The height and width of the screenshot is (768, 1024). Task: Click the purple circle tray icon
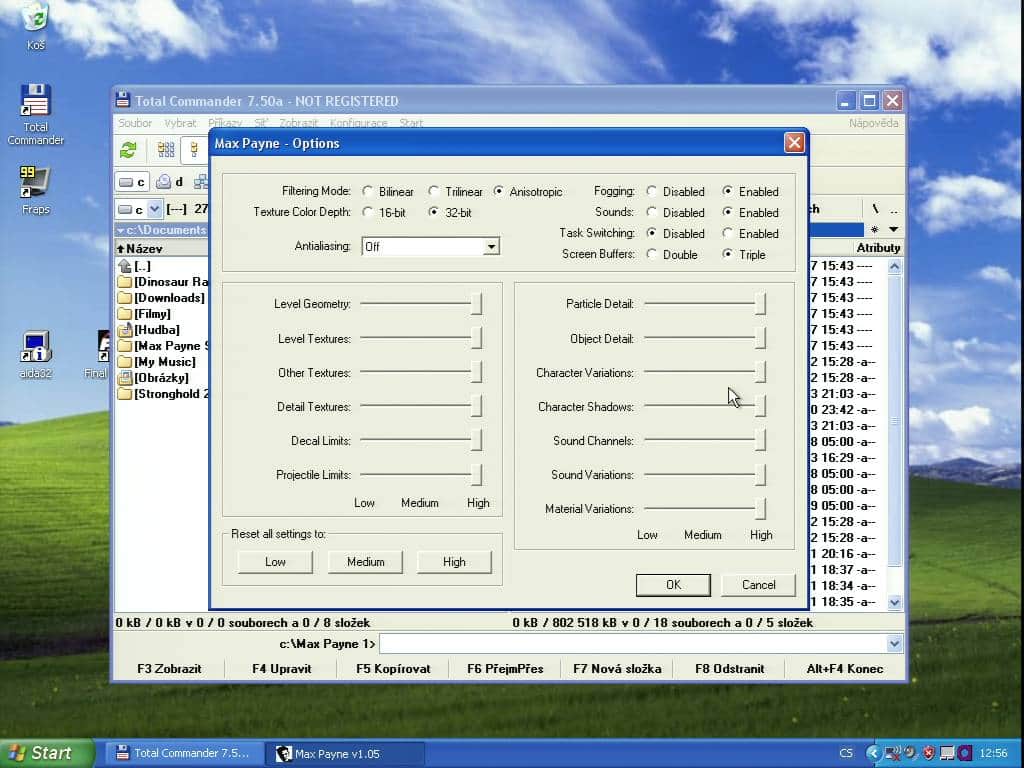pyautogui.click(x=965, y=753)
